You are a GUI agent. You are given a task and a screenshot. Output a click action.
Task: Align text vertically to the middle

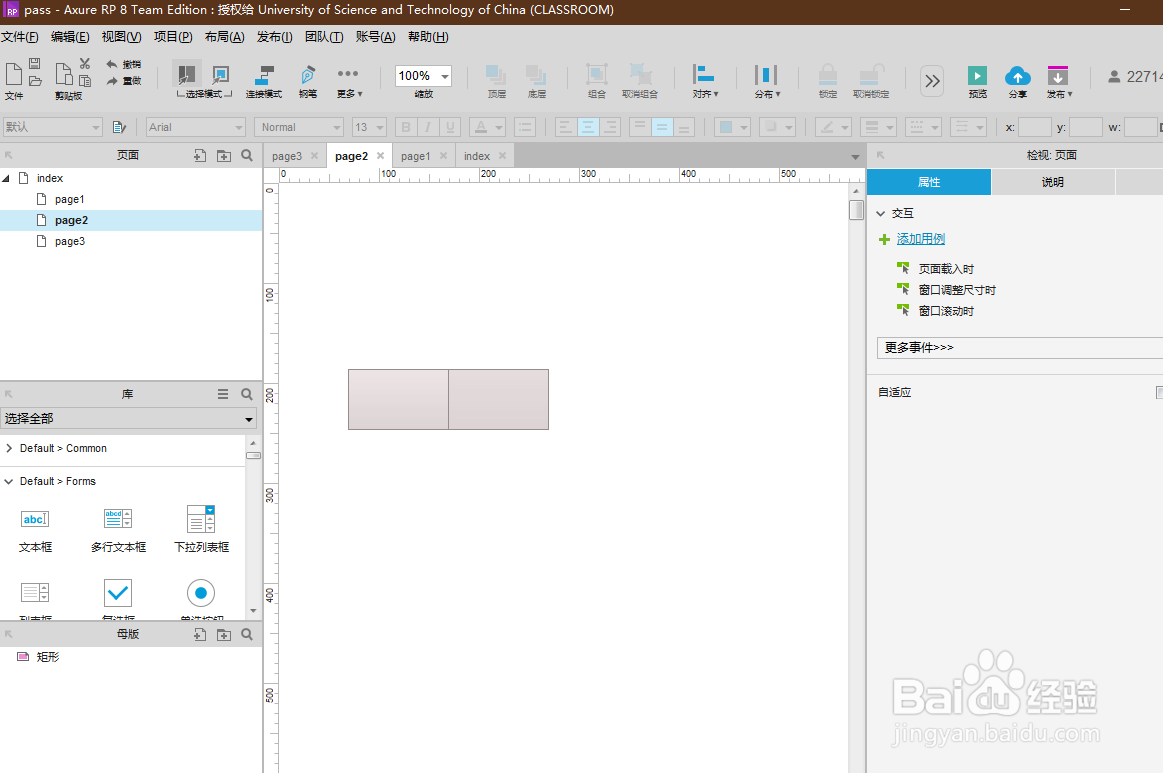662,128
